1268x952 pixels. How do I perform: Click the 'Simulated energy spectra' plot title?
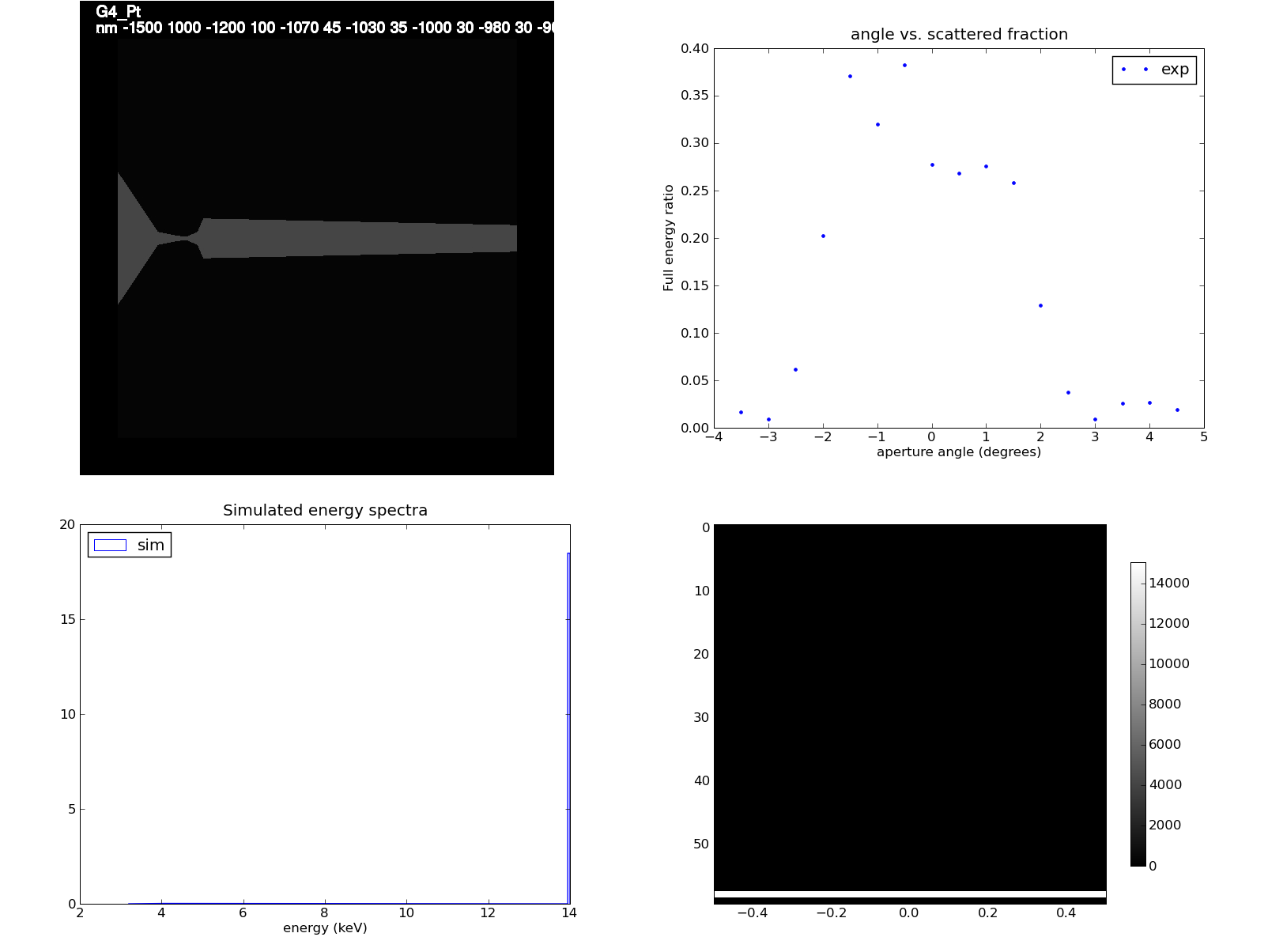[325, 510]
